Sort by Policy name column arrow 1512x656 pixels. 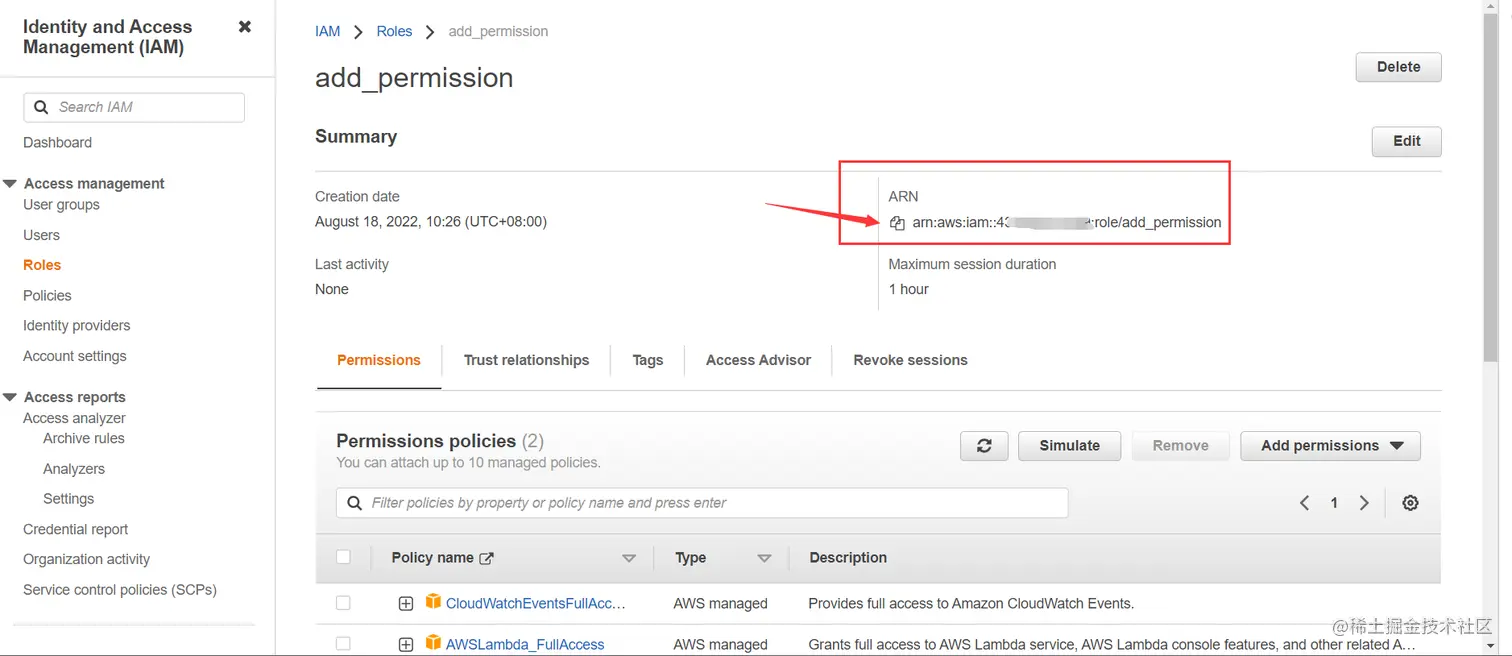[x=629, y=559]
